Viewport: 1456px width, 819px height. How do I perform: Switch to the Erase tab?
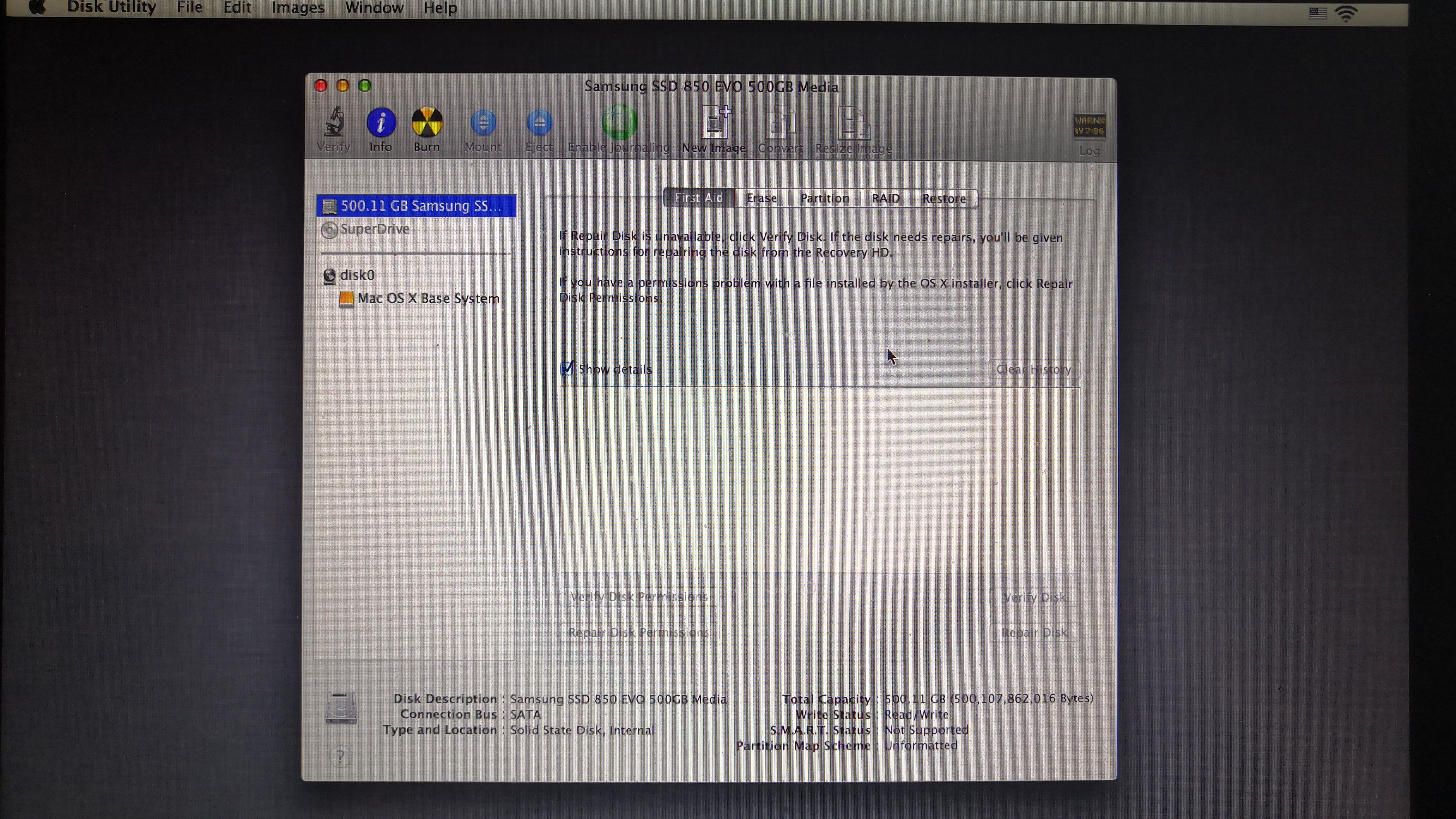click(x=761, y=198)
